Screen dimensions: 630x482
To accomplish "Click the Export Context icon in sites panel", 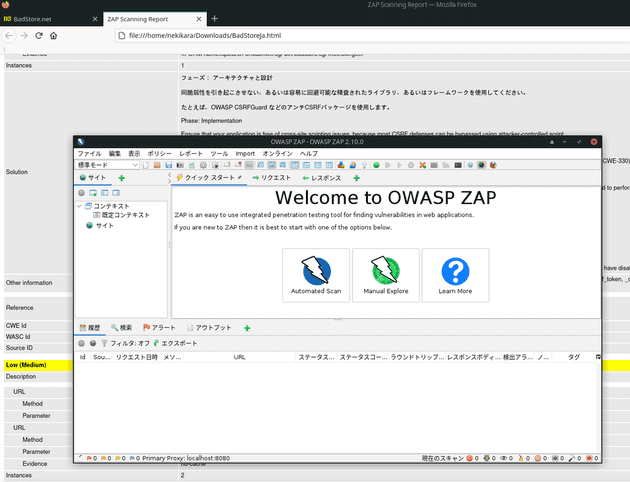I will [x=116, y=193].
